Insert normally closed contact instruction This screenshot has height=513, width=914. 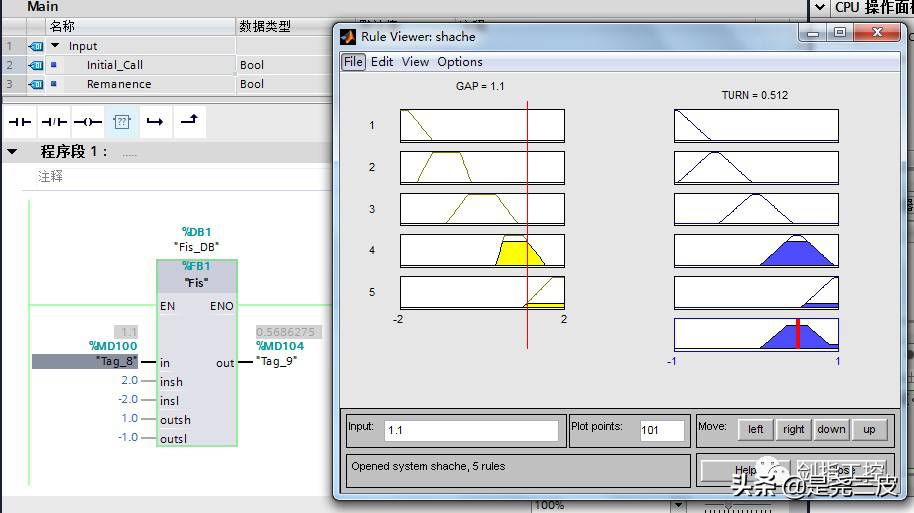54,122
